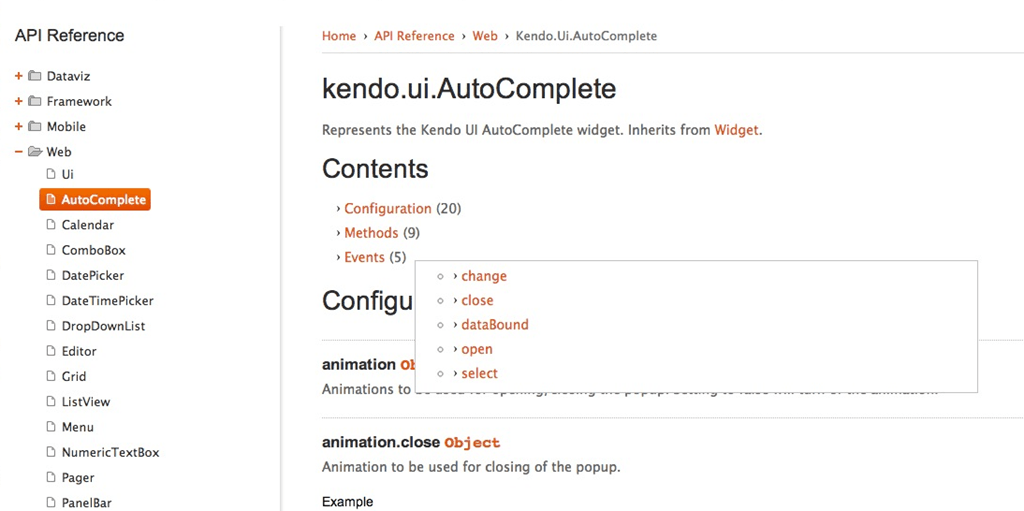
Task: Click the Dataviz folder icon
Action: click(x=35, y=76)
